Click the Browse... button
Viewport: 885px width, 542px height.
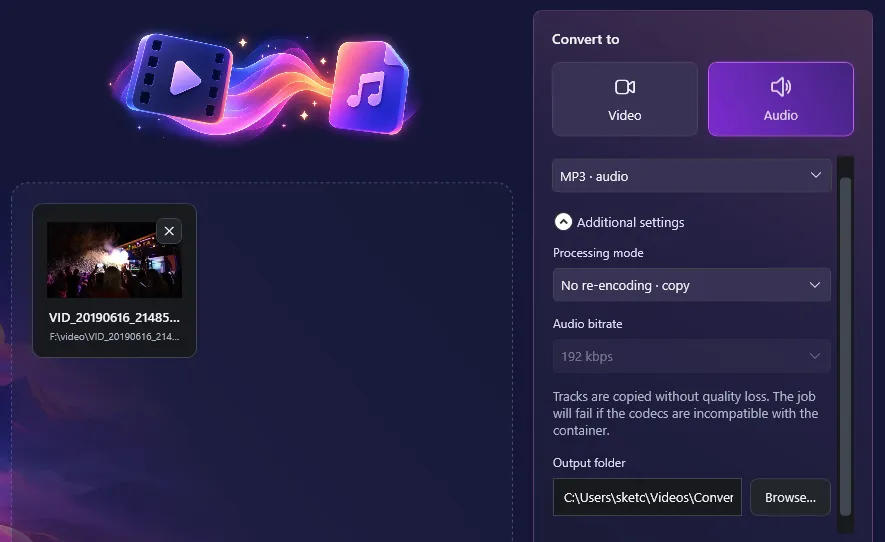pos(790,497)
